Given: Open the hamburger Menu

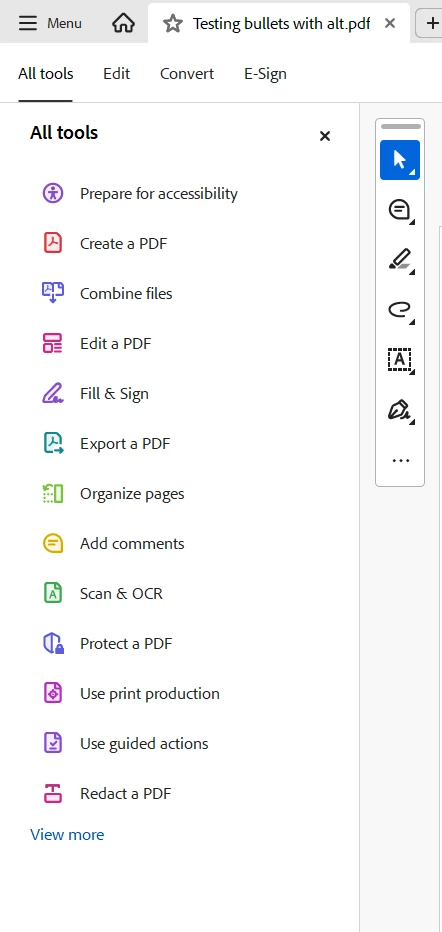Looking at the screenshot, I should (50, 23).
